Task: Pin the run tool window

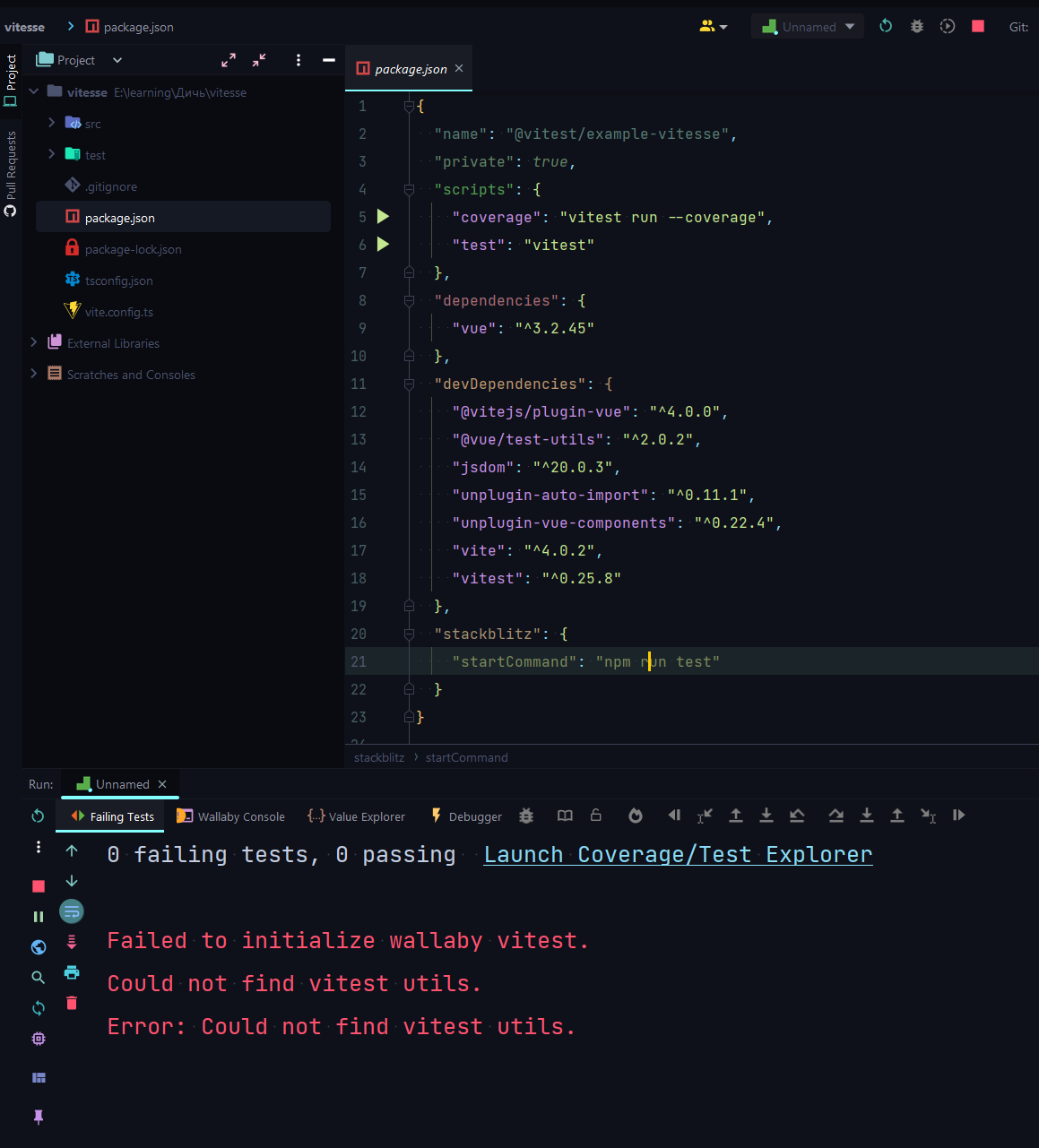Action: pyautogui.click(x=38, y=1117)
